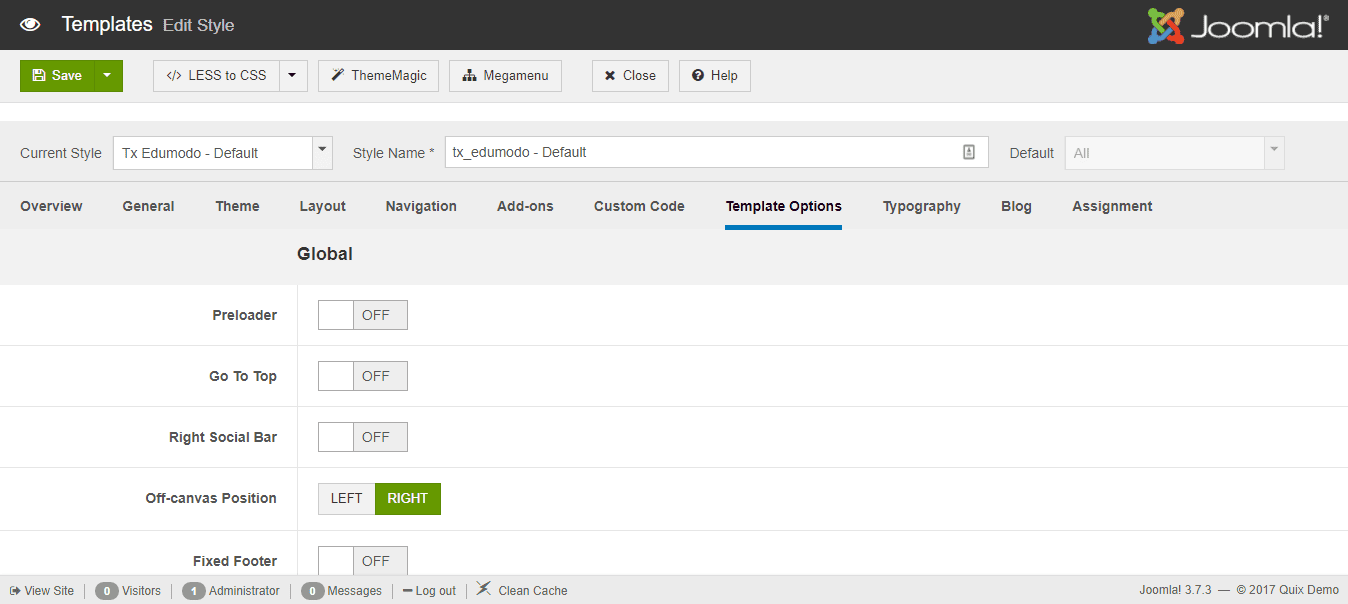The image size is (1348, 604).
Task: Switch to the Layout tab
Action: click(x=322, y=206)
